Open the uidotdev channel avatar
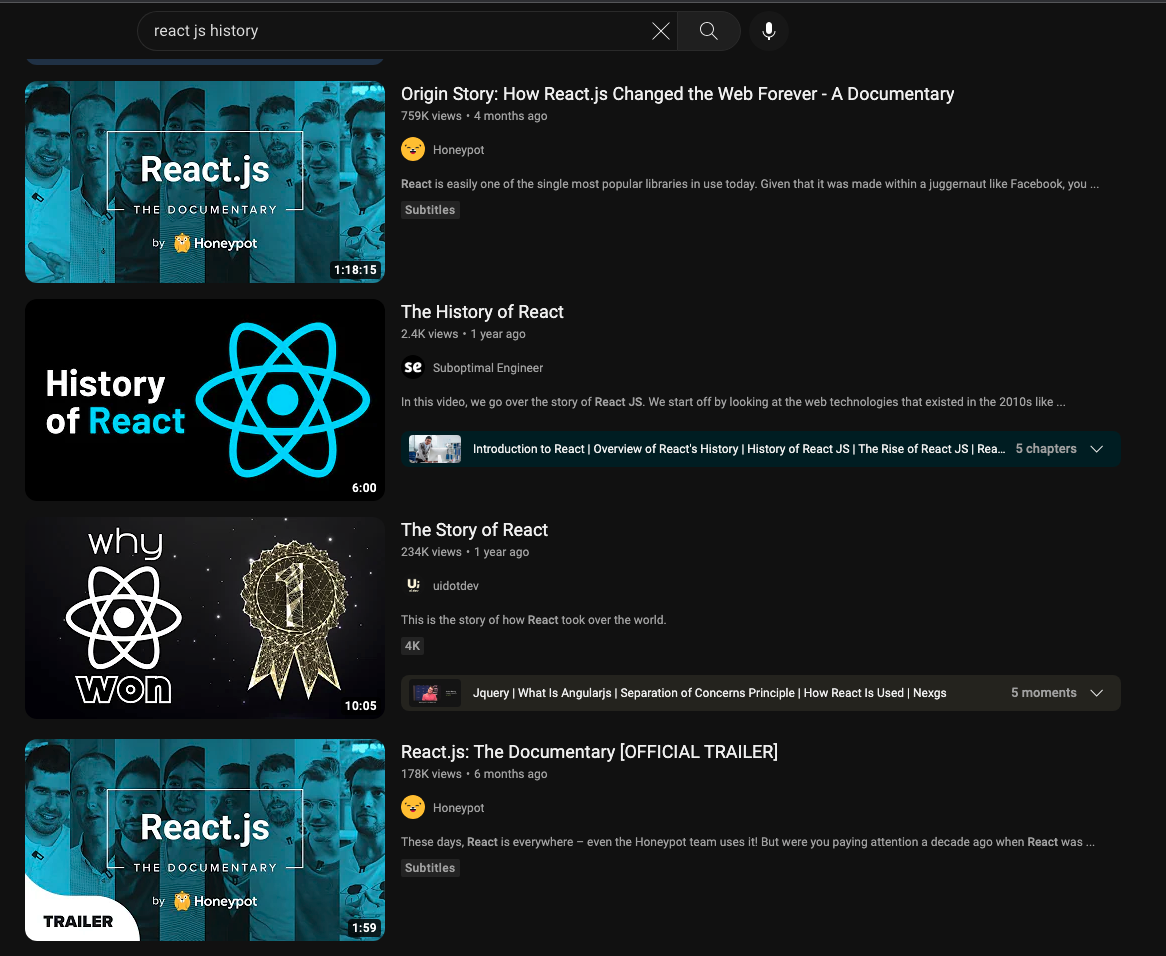 [413, 586]
